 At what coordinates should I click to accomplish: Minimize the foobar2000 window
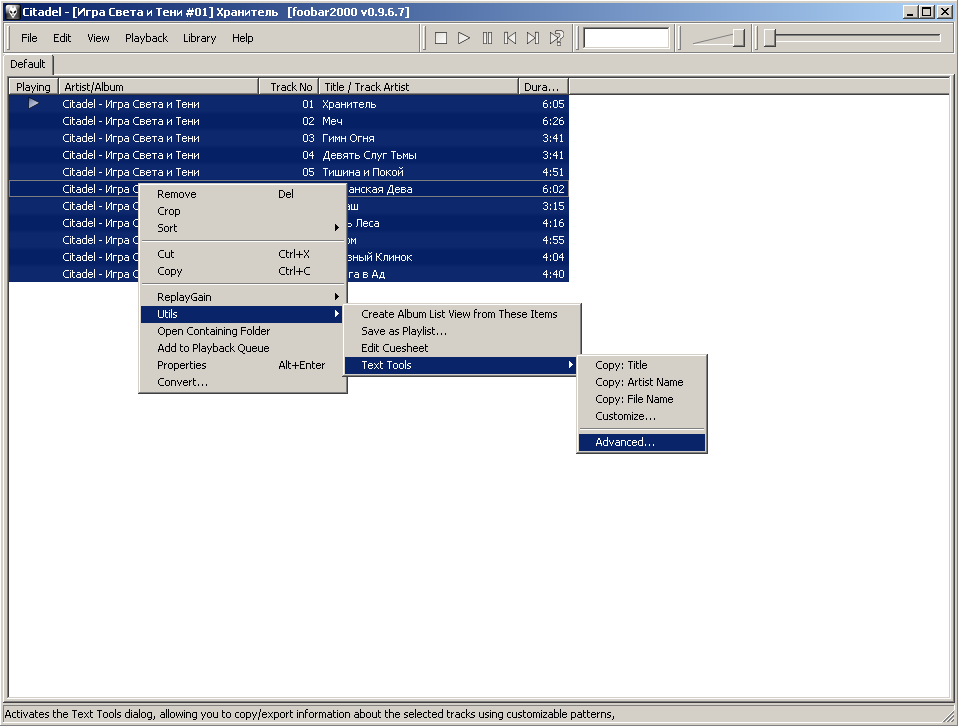[910, 12]
